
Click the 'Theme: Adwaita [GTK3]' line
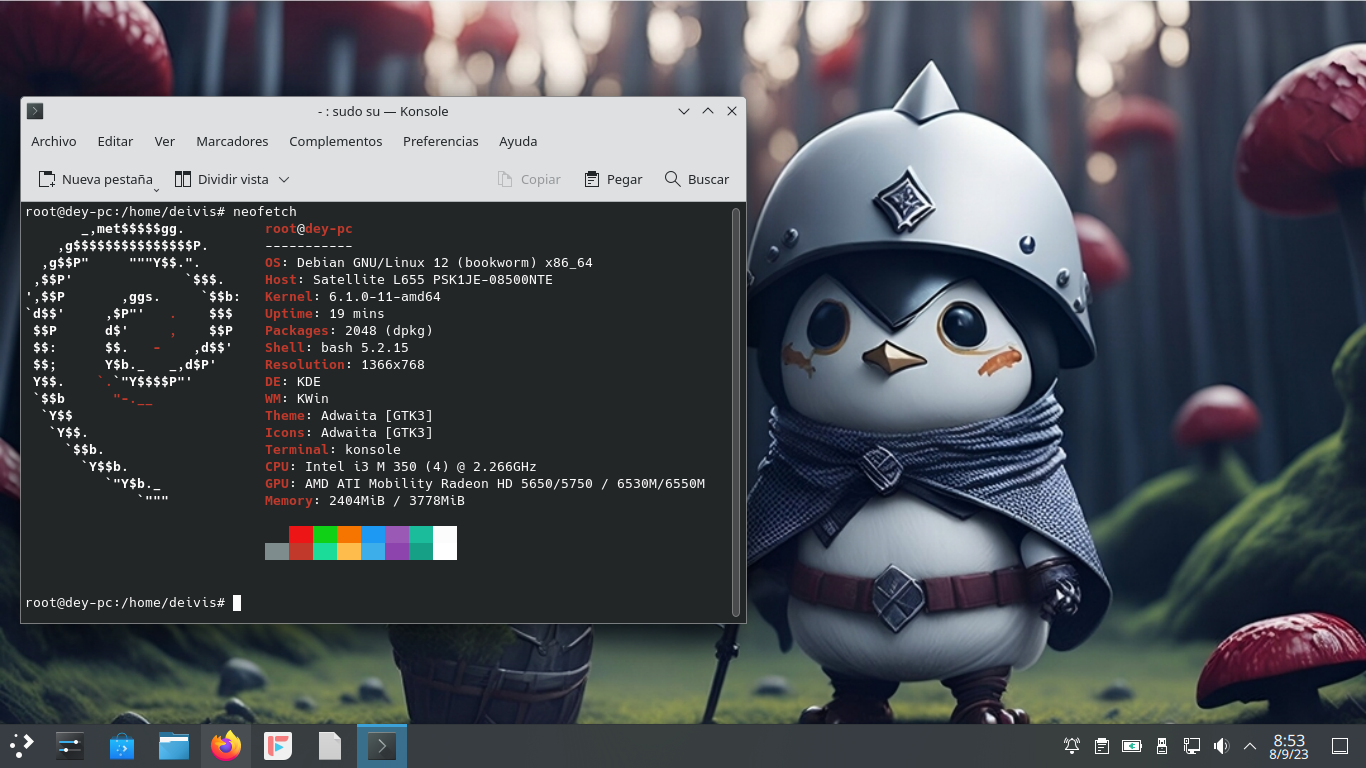click(x=349, y=416)
